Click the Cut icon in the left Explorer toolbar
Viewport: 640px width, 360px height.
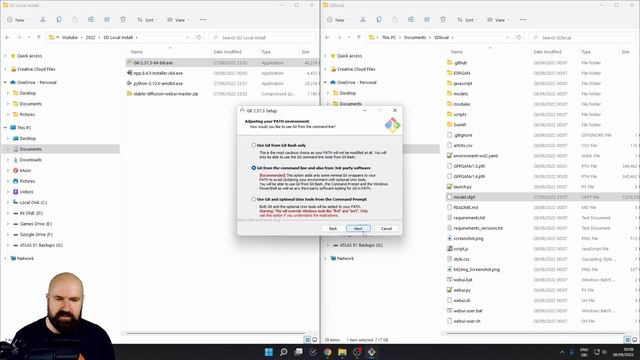tap(43, 20)
